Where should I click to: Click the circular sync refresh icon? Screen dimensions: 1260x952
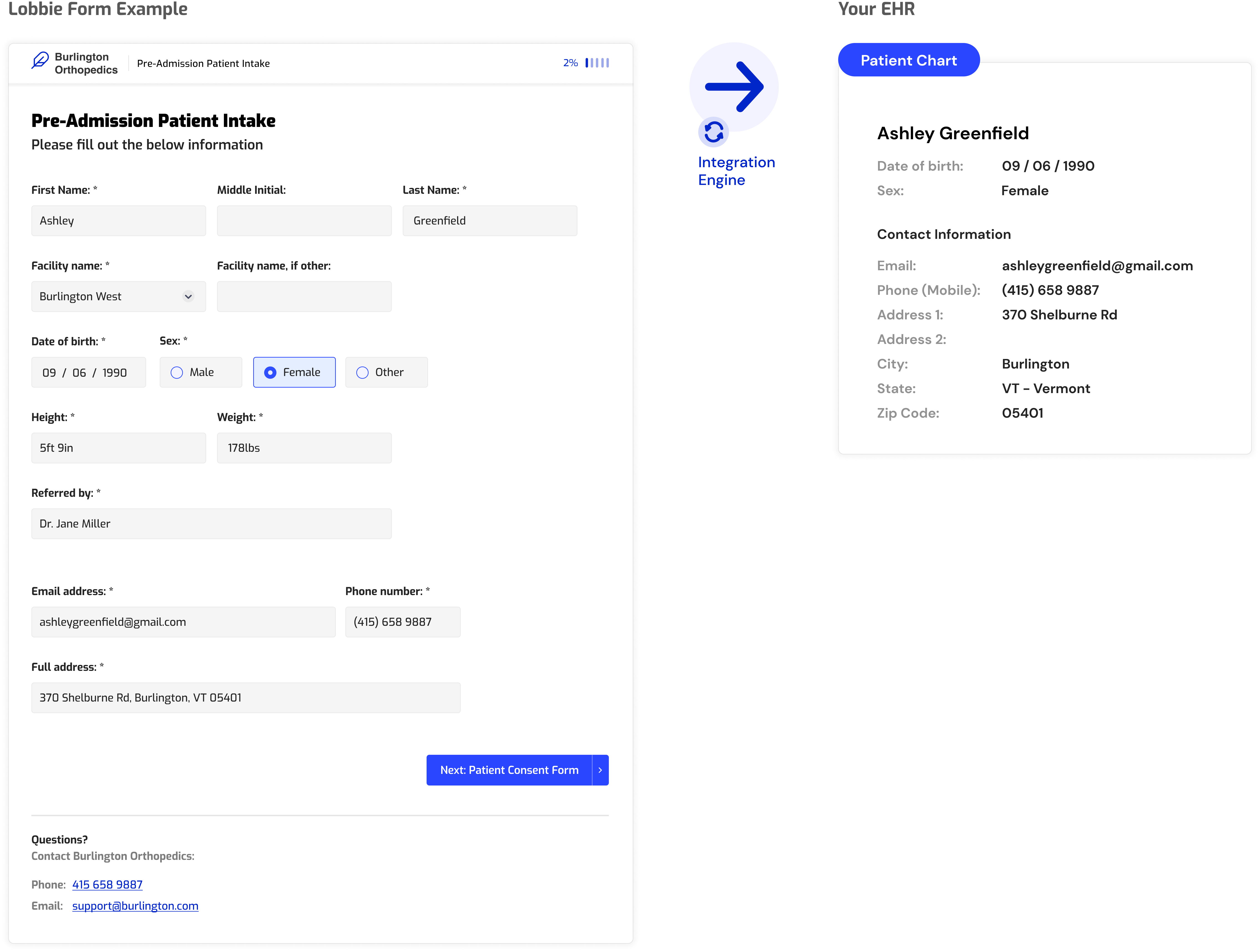click(x=713, y=133)
